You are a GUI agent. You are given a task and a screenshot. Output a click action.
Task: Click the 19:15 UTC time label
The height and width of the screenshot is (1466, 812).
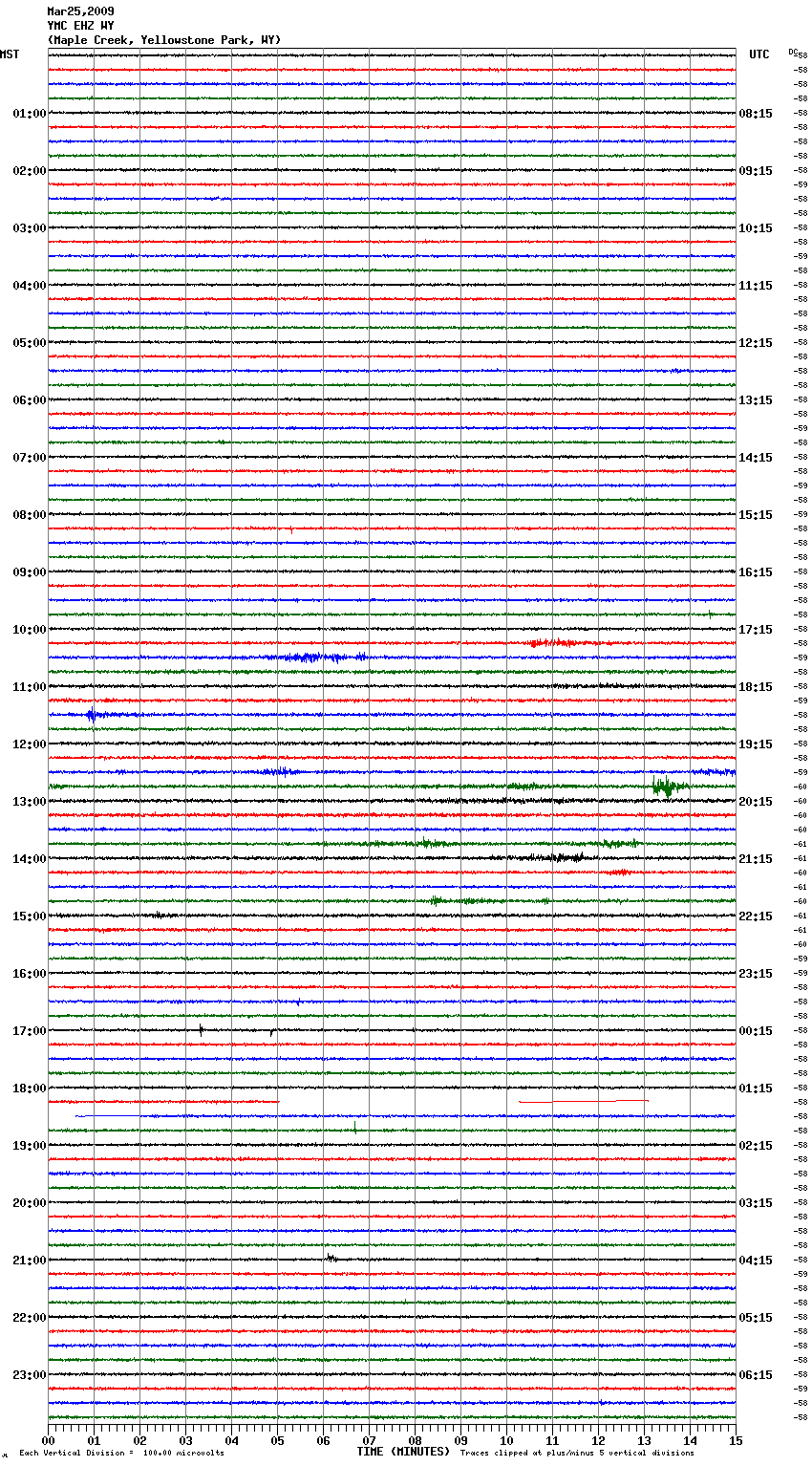(x=756, y=744)
